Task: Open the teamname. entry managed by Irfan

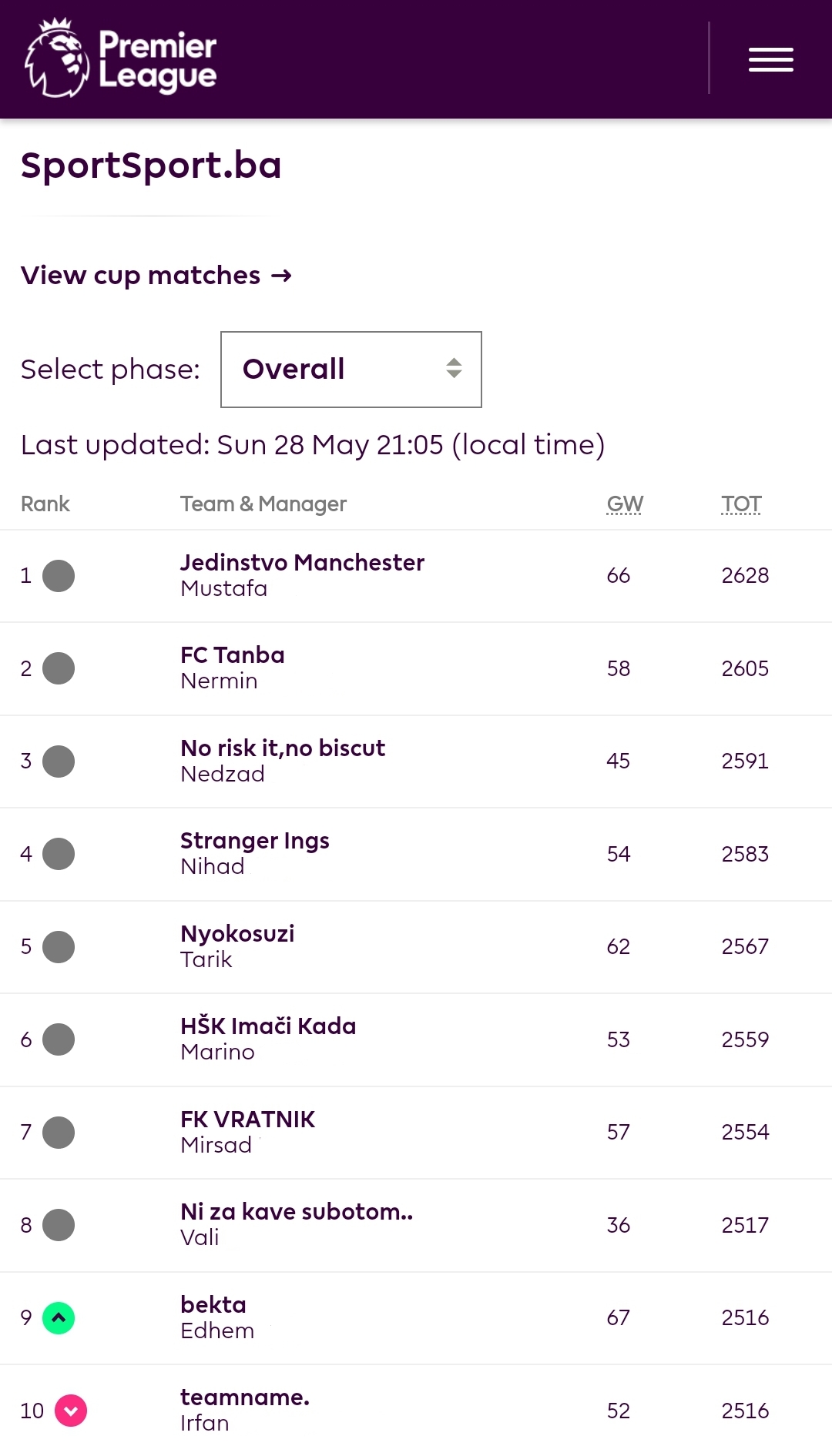Action: pos(245,1397)
